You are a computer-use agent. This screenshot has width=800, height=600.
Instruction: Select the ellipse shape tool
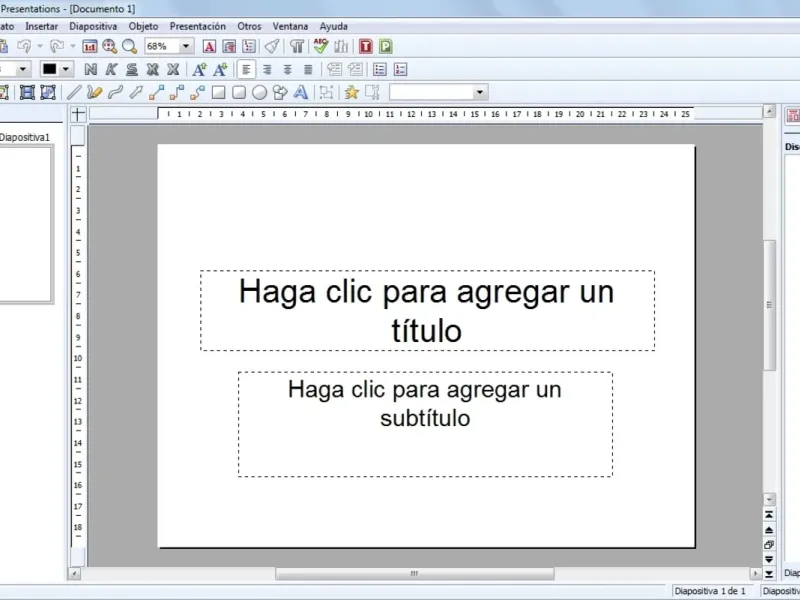click(260, 92)
